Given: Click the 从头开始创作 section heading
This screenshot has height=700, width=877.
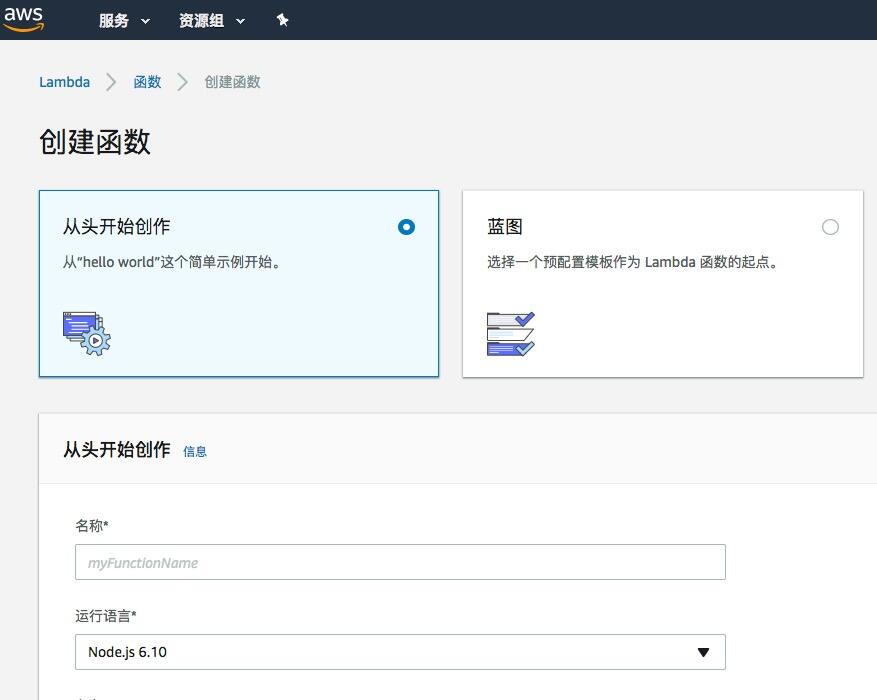Looking at the screenshot, I should coord(117,450).
